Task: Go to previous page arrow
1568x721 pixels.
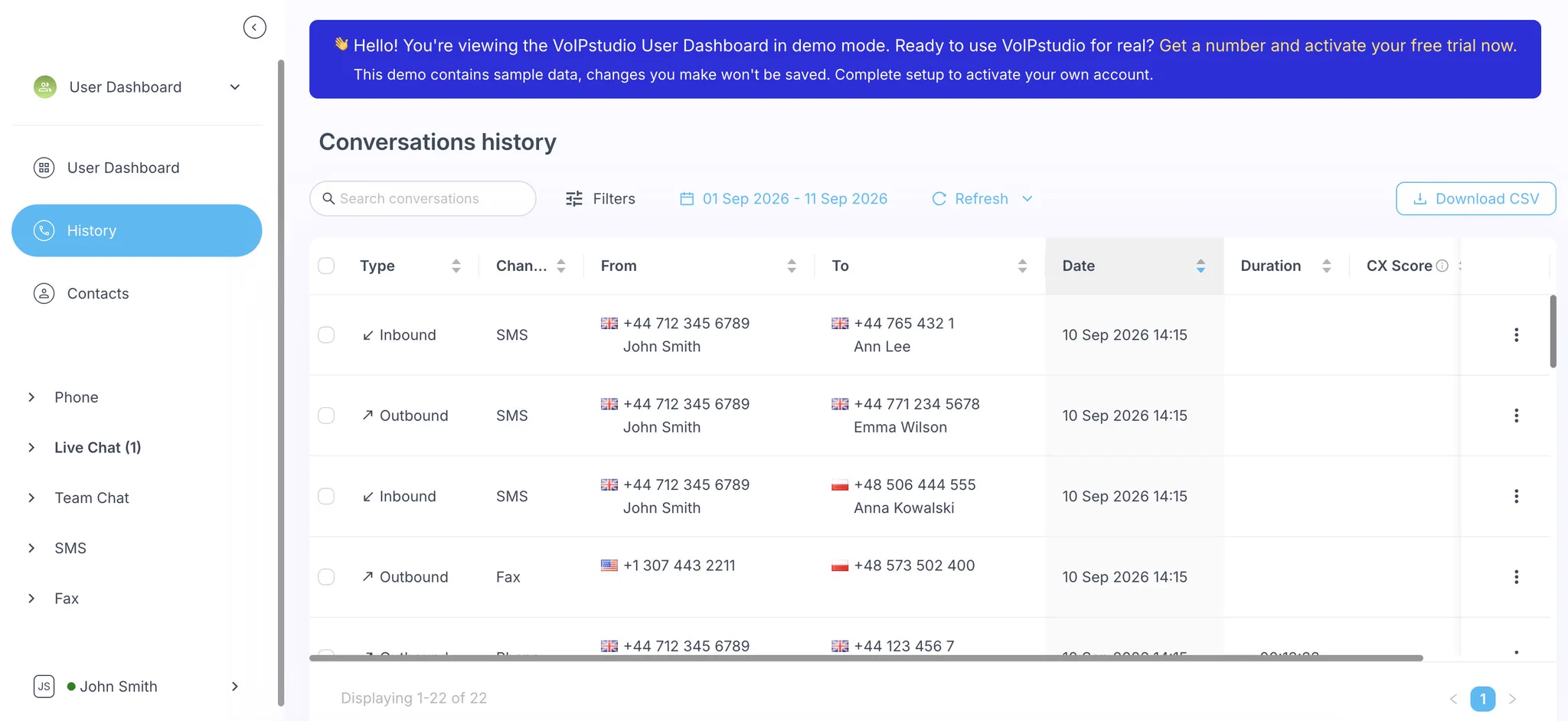Action: click(x=1453, y=699)
